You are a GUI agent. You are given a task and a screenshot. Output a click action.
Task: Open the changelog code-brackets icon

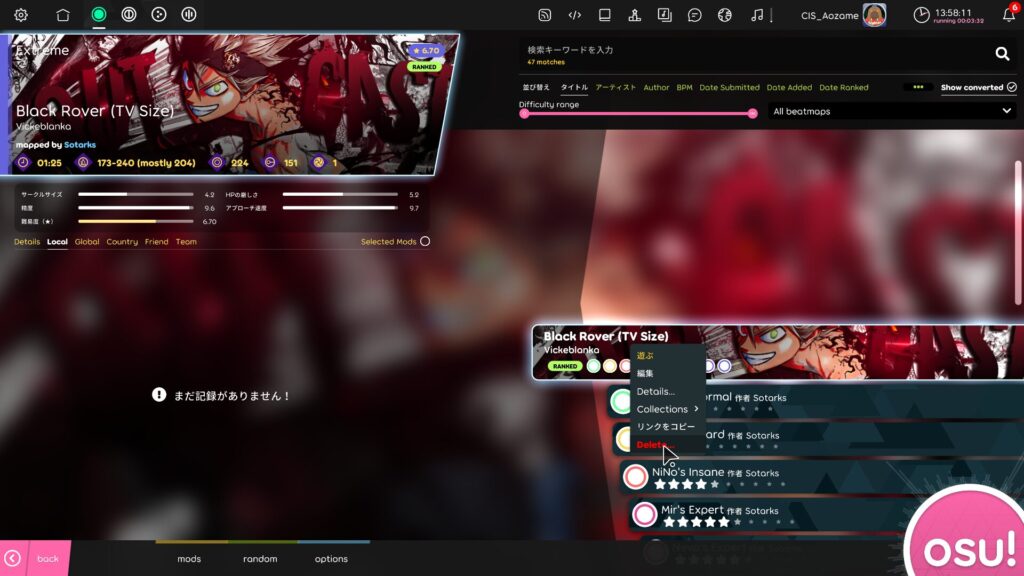[575, 15]
